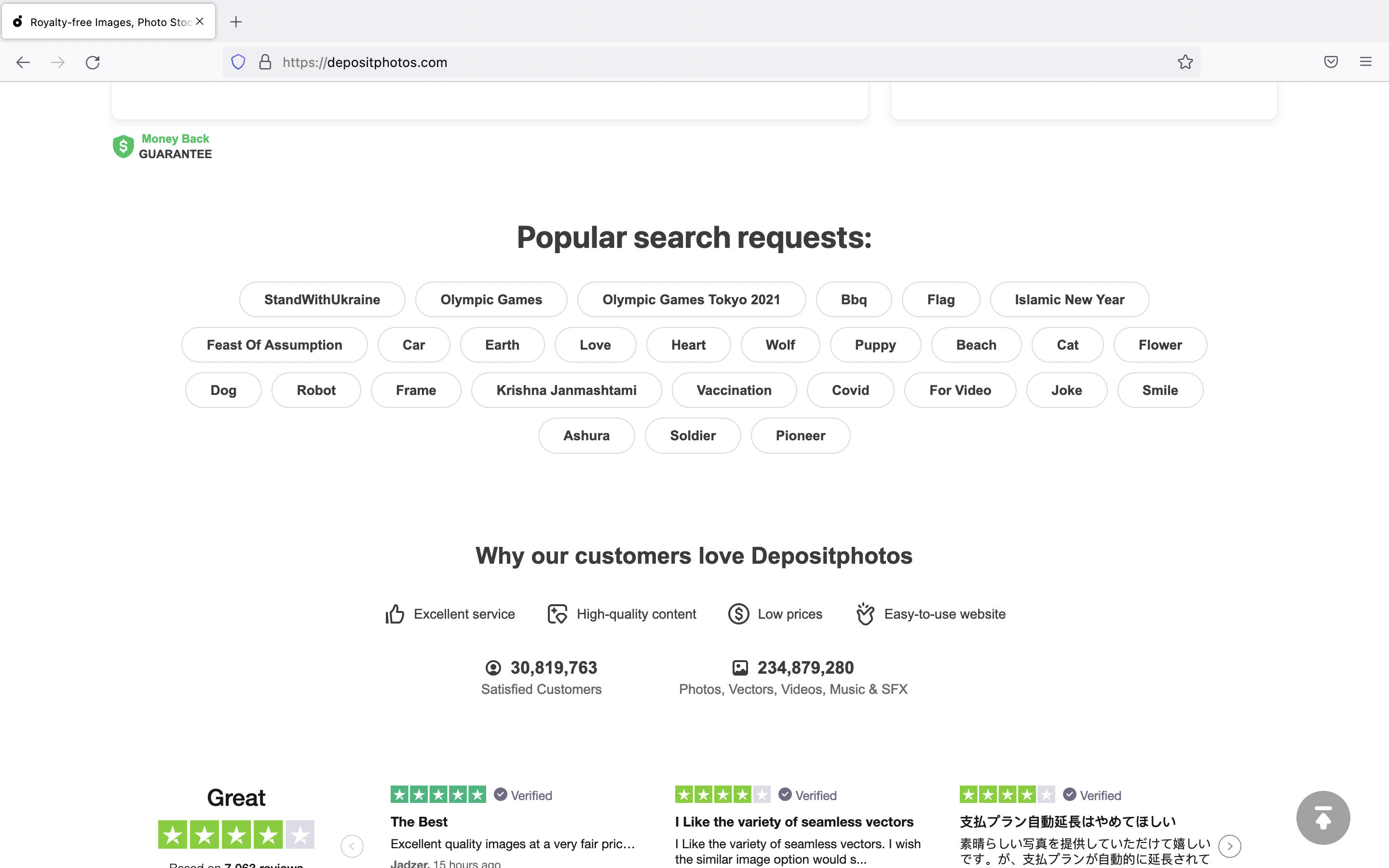Open the Feast Of Assumption tag

pyautogui.click(x=274, y=345)
